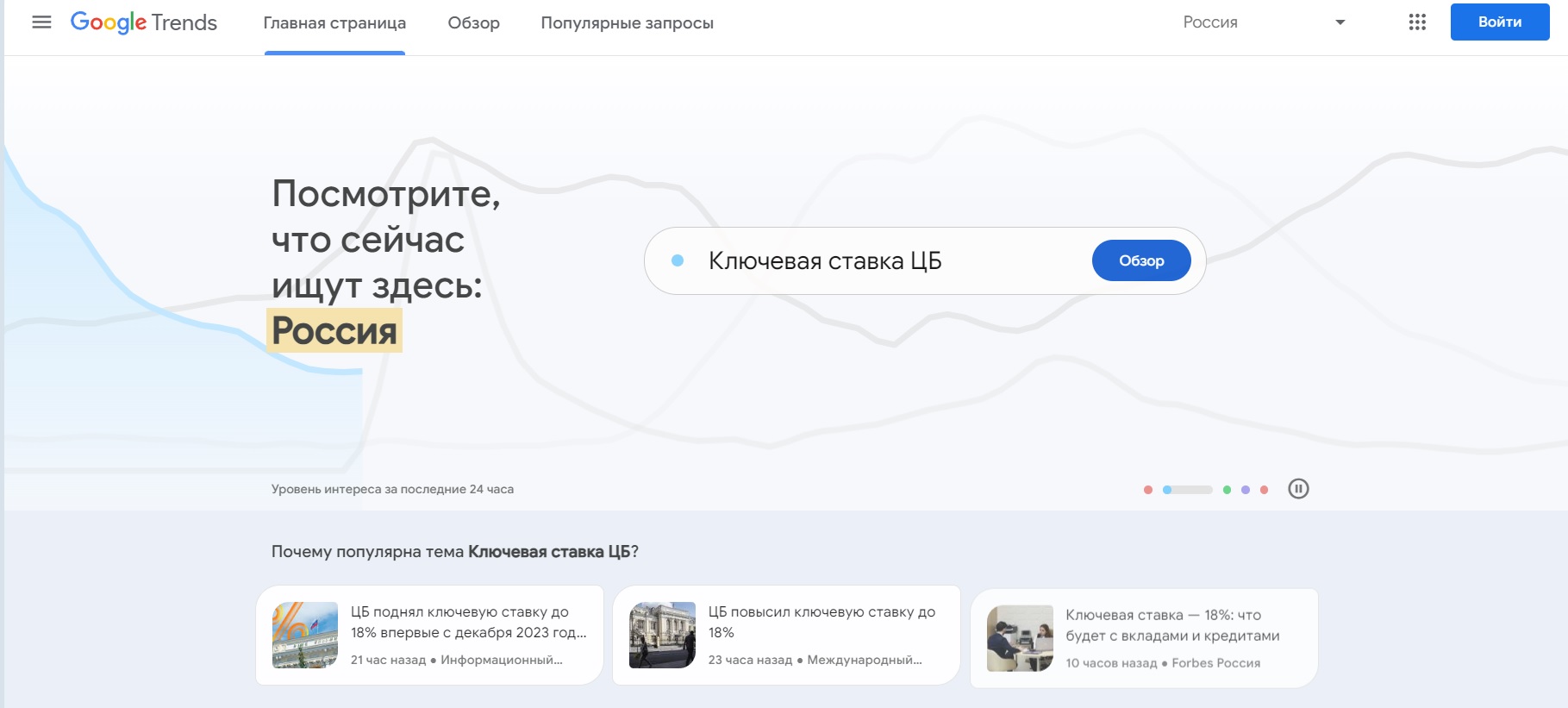
Task: Click thumbnail of ЦБ повысил ставку article
Action: tap(662, 635)
